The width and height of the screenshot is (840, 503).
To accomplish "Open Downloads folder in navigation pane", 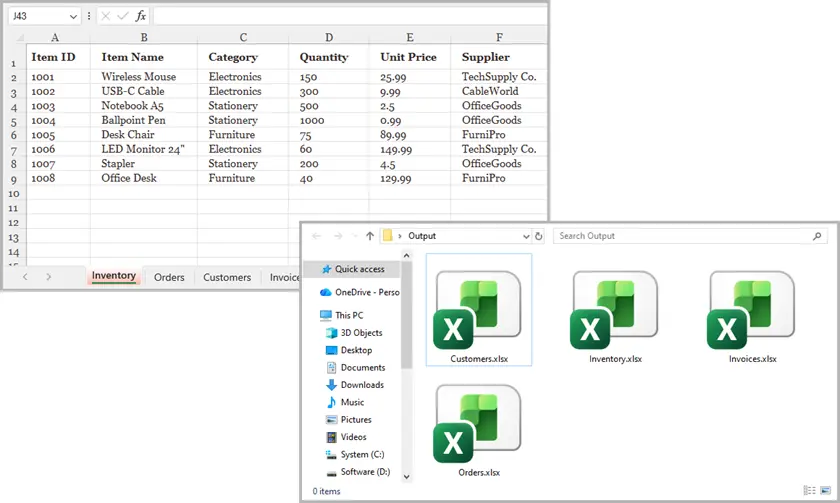I will [x=361, y=385].
